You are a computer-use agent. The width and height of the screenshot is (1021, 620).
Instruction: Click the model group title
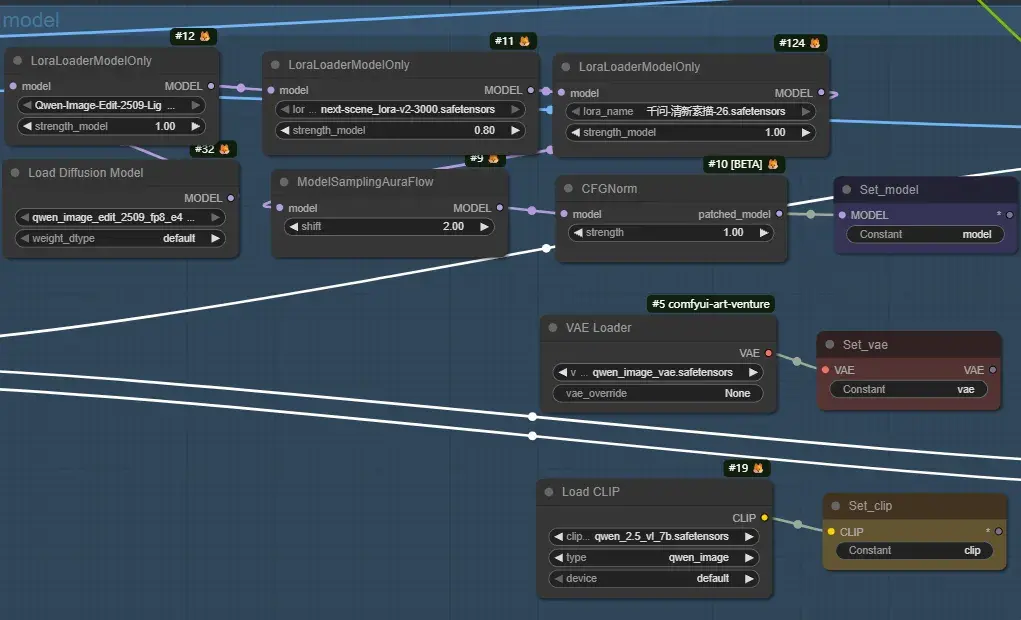pos(31,20)
